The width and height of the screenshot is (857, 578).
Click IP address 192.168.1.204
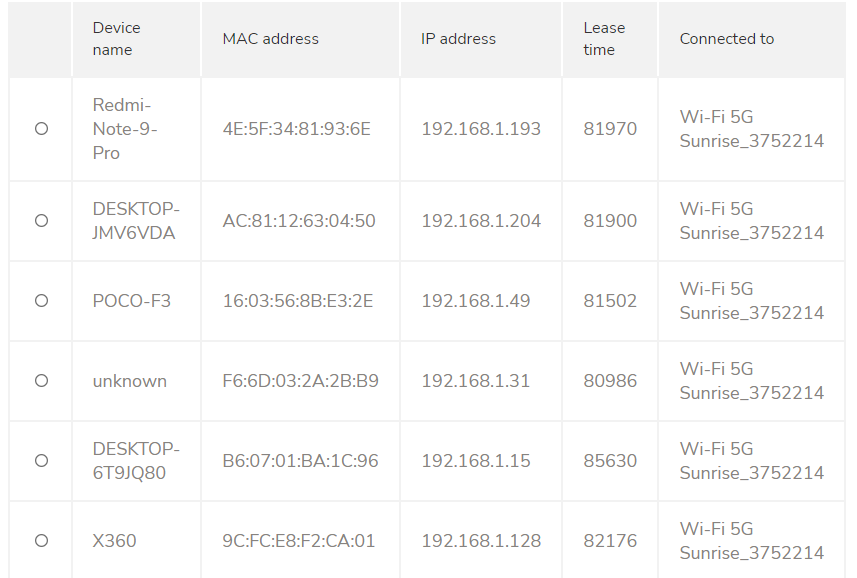click(x=481, y=221)
